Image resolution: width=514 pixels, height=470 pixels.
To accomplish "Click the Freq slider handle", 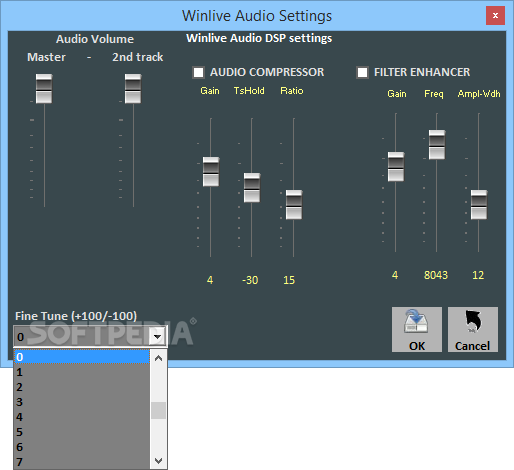I will (437, 145).
